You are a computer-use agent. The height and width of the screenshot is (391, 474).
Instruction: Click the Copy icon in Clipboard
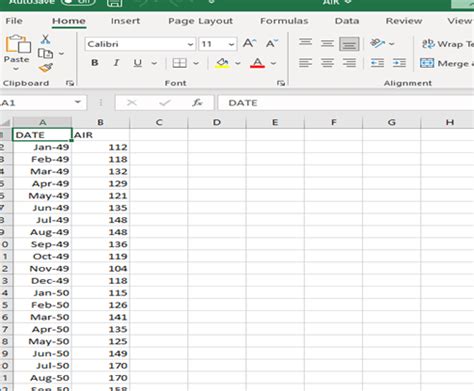(x=45, y=53)
